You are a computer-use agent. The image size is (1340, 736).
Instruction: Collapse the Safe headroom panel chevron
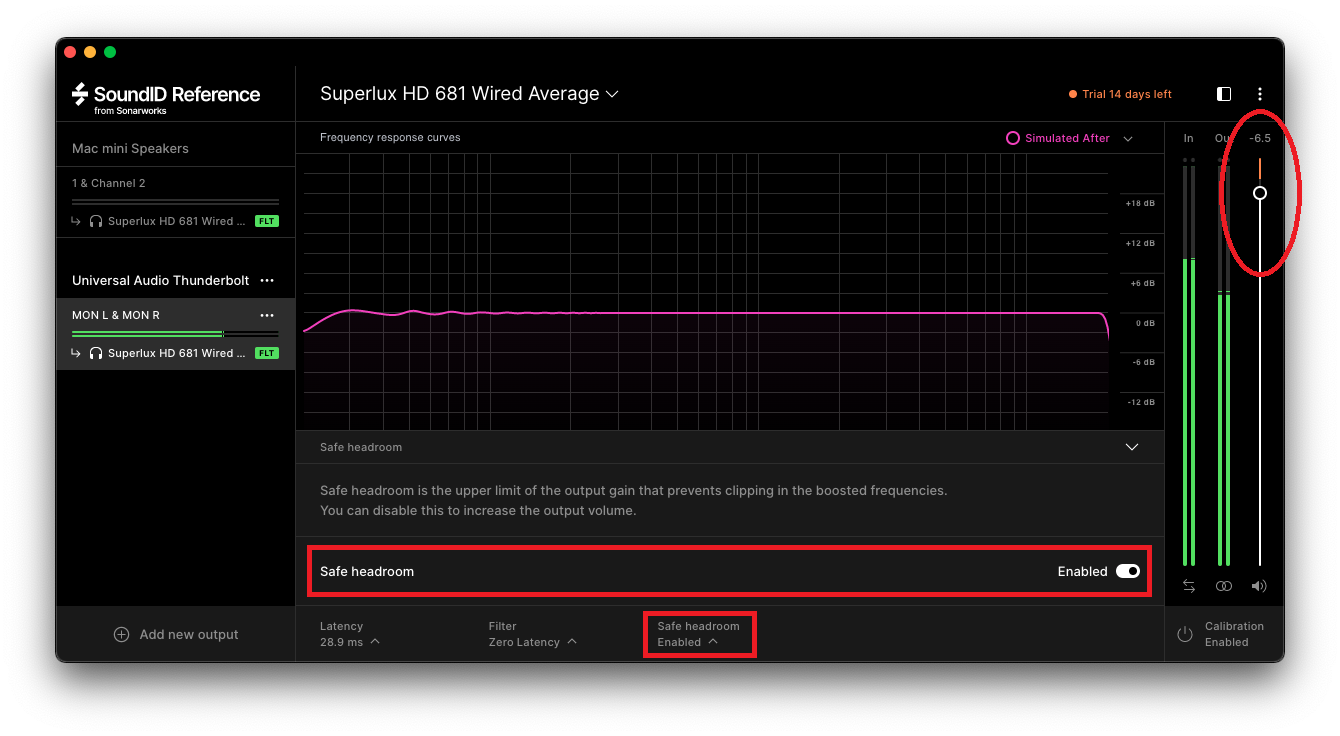pos(1132,447)
